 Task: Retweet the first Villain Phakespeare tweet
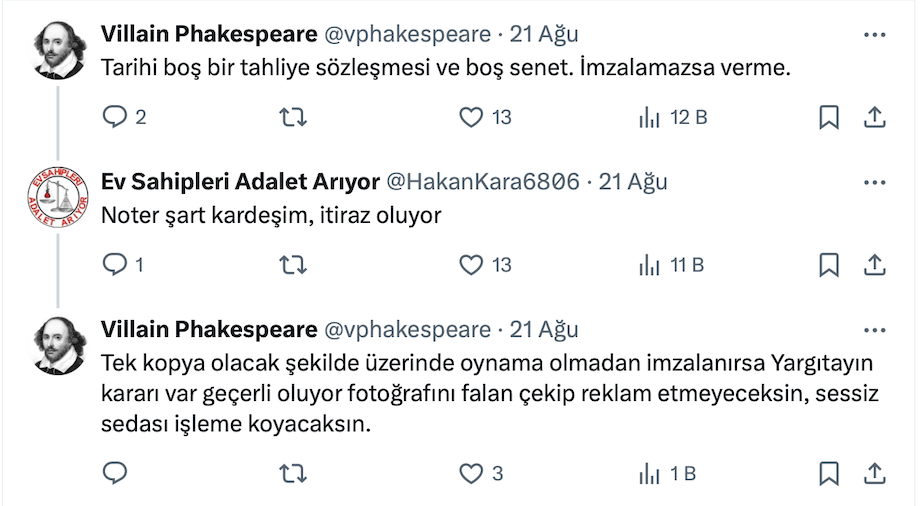coord(291,117)
